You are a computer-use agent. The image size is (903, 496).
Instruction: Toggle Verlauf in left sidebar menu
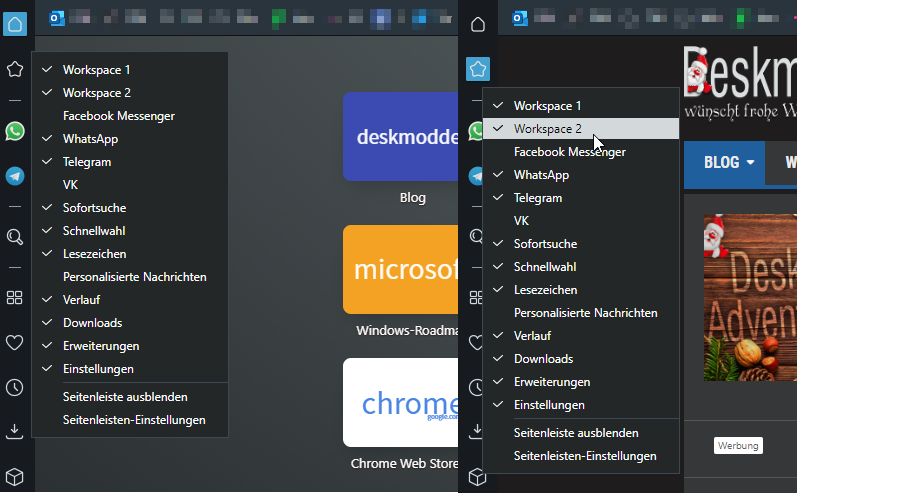pos(130,300)
